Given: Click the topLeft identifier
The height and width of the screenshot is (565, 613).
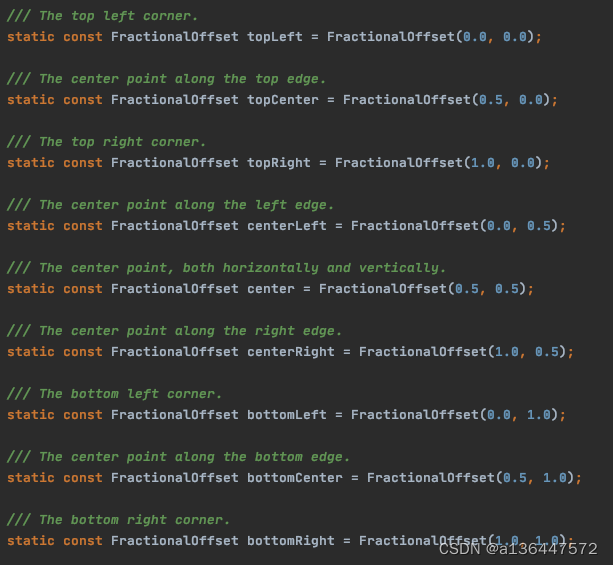Looking at the screenshot, I should (275, 37).
